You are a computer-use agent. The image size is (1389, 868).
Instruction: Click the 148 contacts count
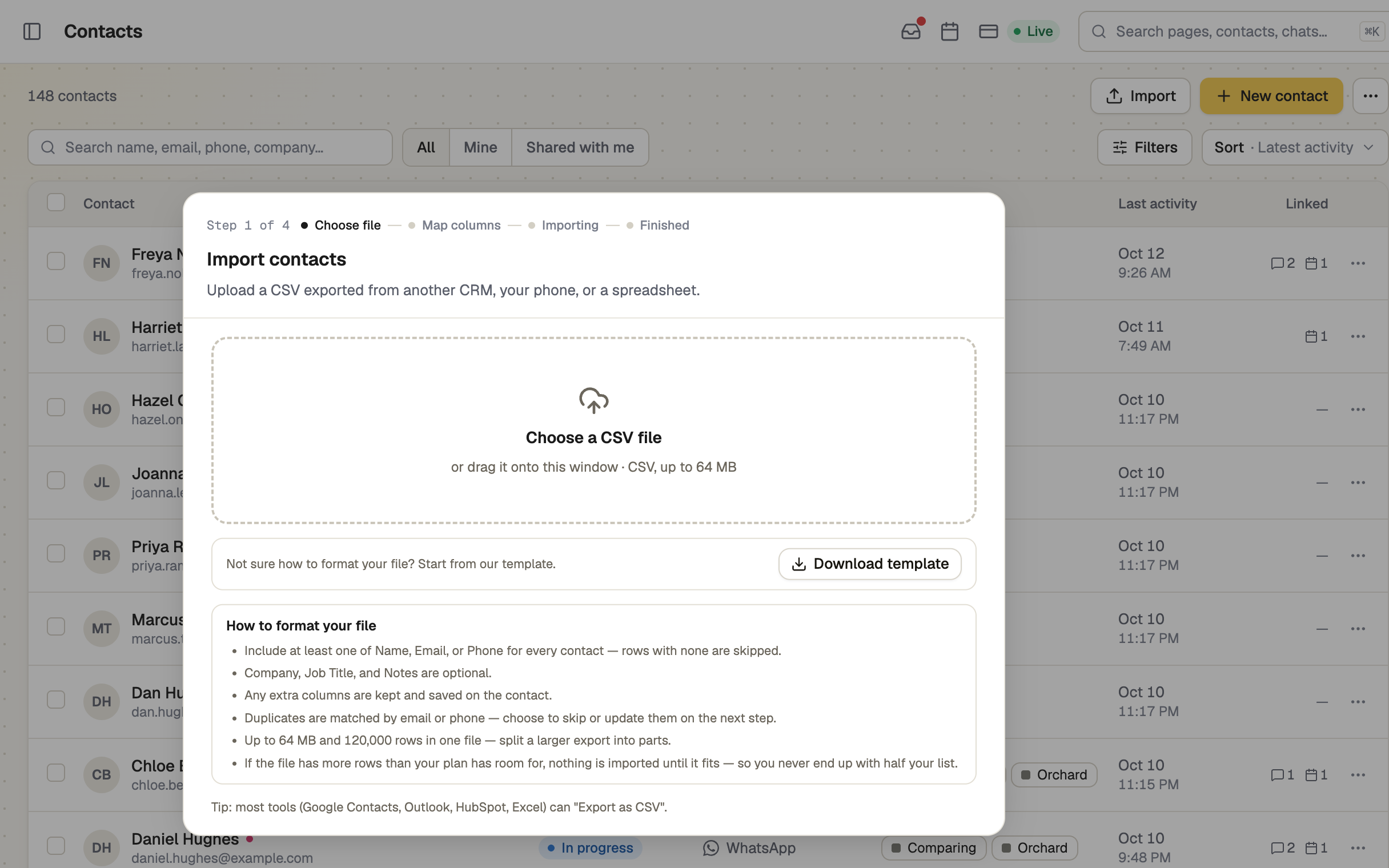72,96
